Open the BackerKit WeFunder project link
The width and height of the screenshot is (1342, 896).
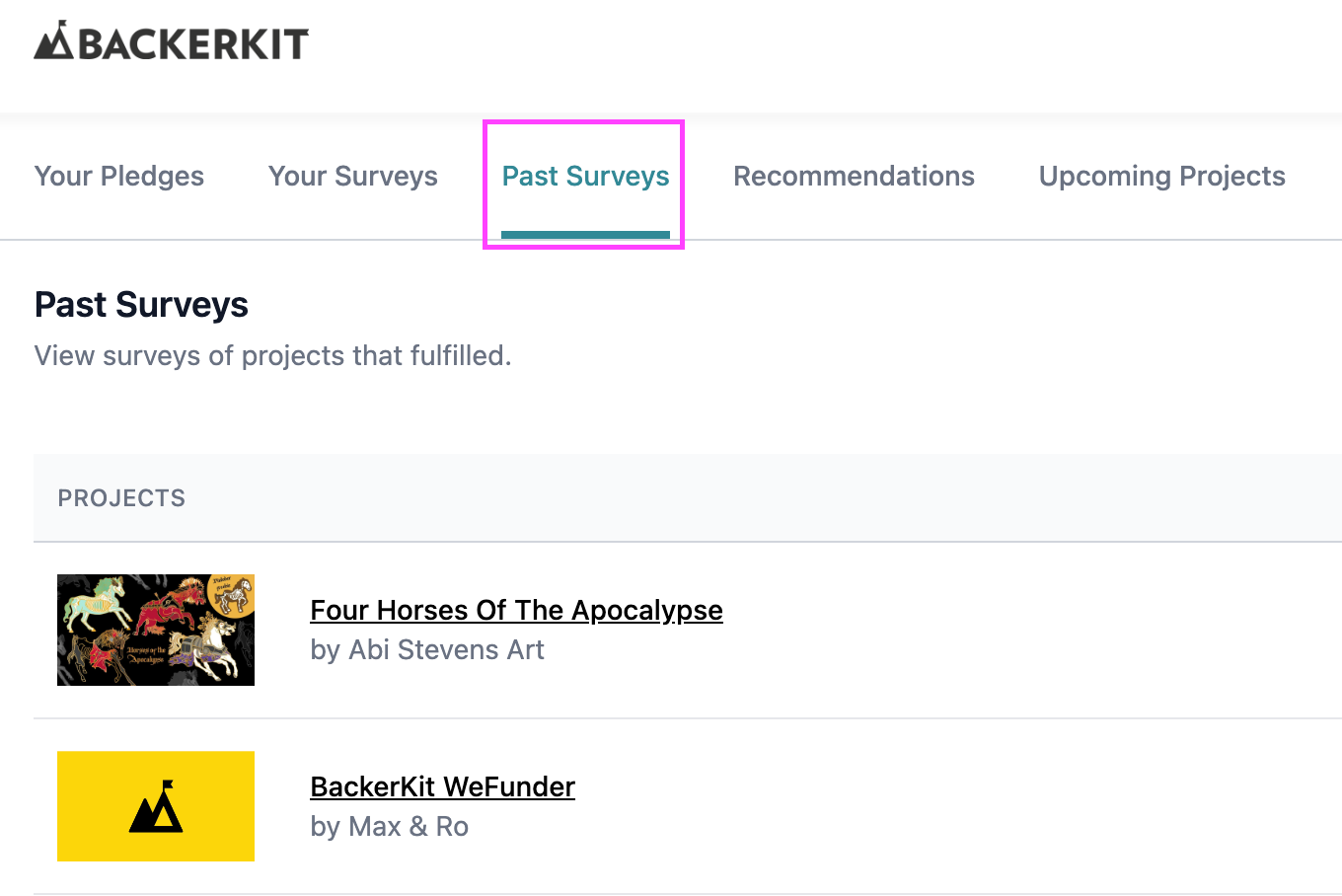442,786
